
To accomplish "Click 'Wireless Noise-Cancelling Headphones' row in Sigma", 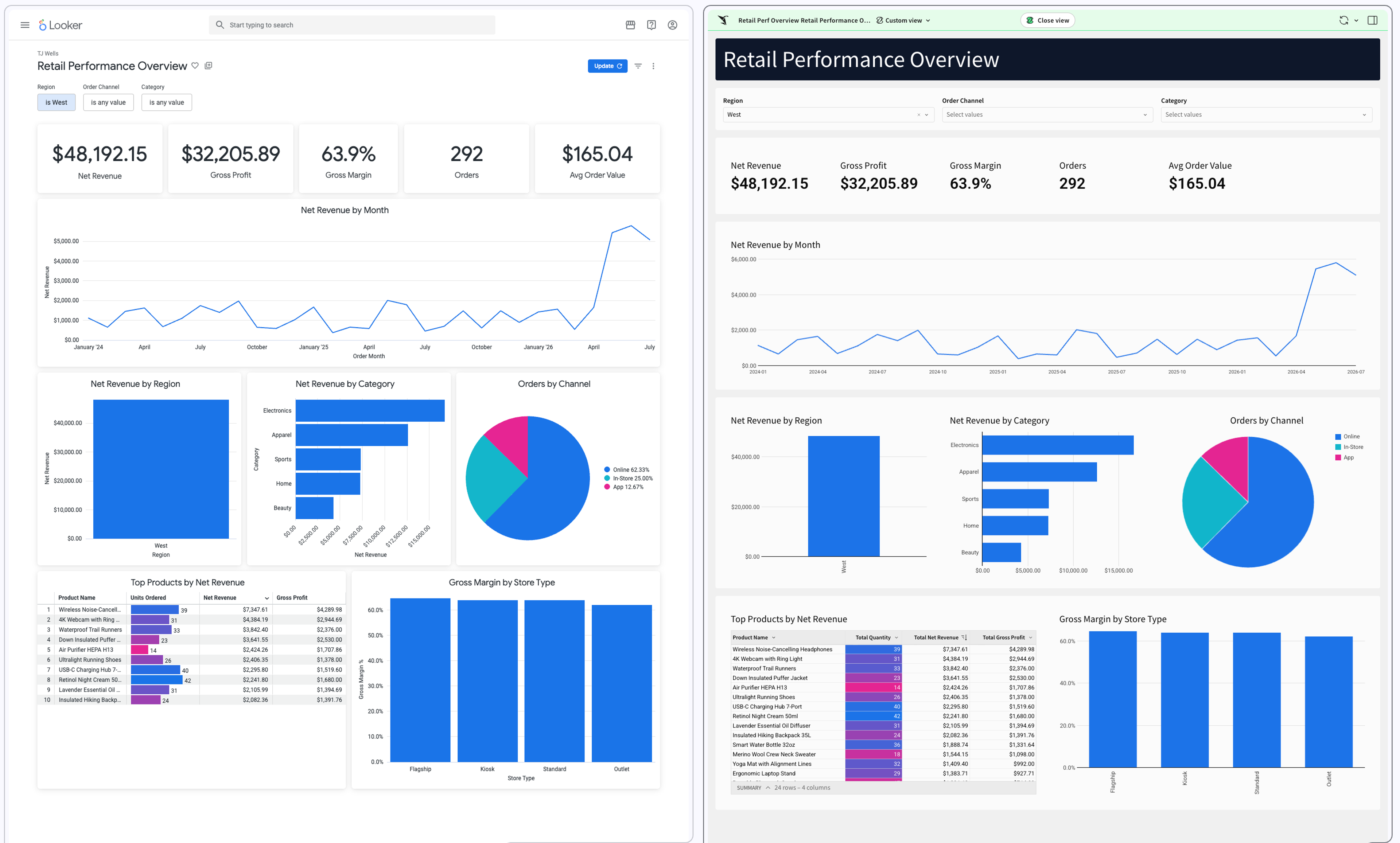I will [883, 649].
